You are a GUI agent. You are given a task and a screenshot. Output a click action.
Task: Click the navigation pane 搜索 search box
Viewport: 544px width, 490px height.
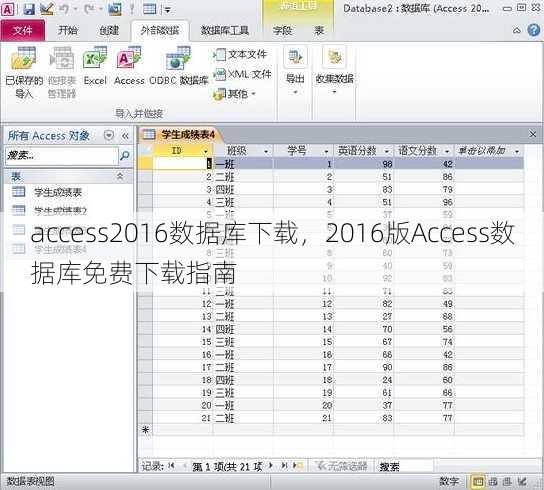[61, 155]
